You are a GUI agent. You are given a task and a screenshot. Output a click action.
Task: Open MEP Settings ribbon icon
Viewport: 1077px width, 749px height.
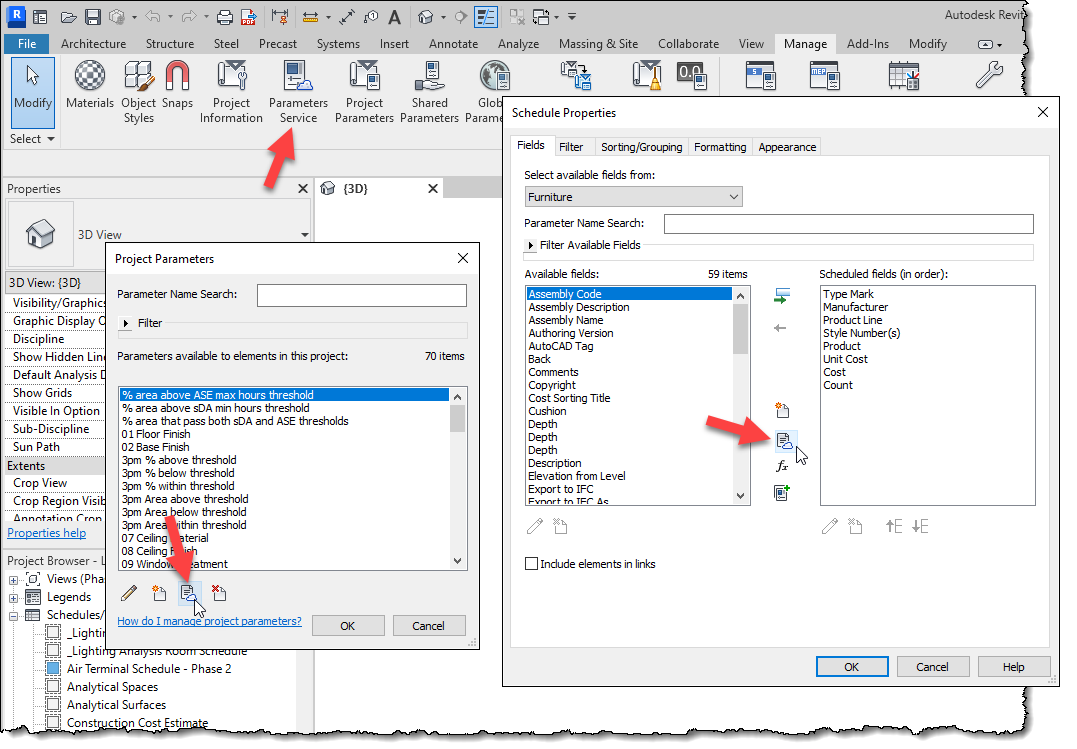click(825, 76)
